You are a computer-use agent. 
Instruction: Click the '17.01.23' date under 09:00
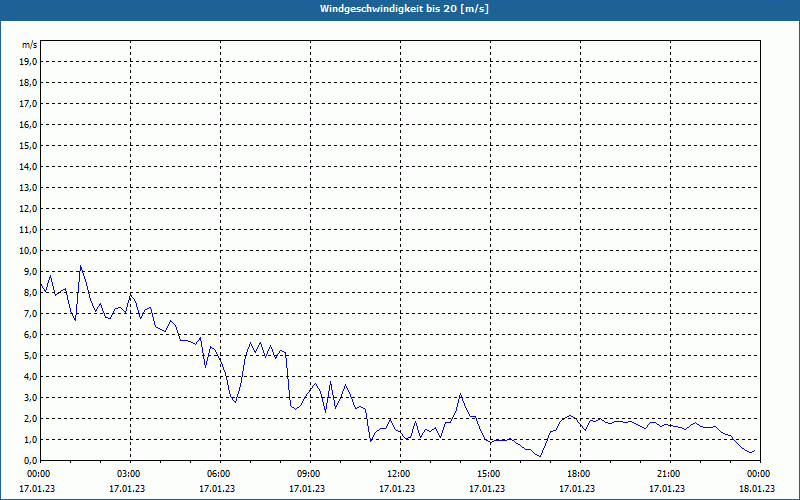coord(307,488)
